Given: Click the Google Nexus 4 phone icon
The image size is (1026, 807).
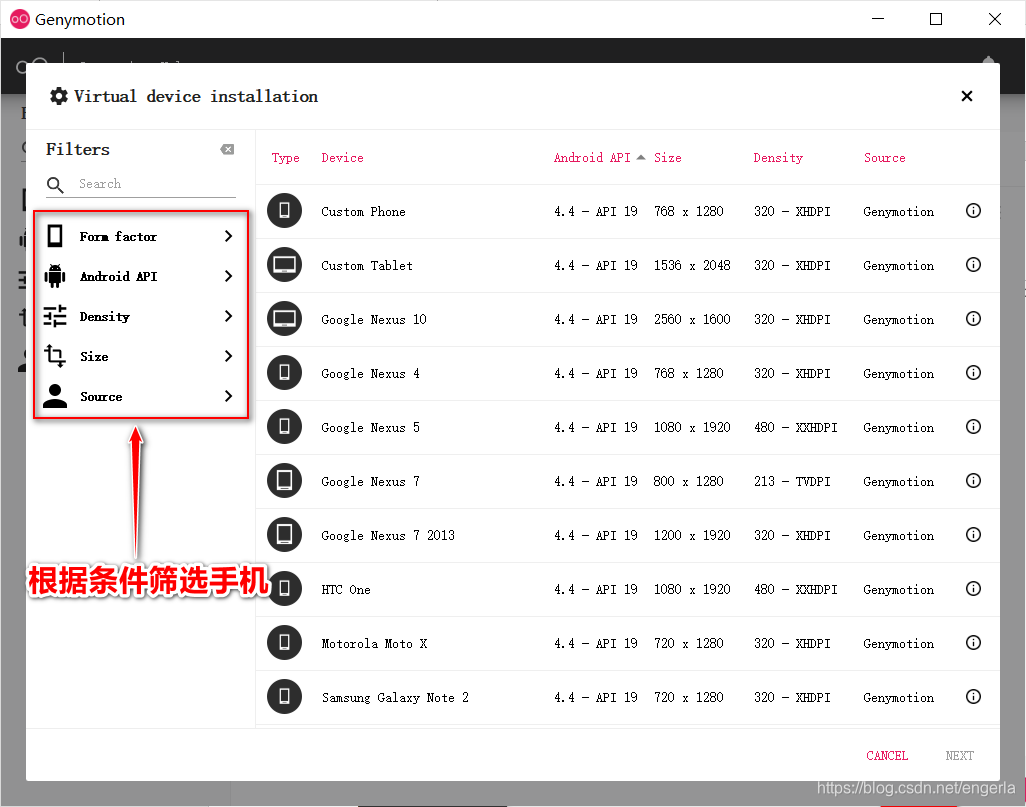Looking at the screenshot, I should (285, 373).
